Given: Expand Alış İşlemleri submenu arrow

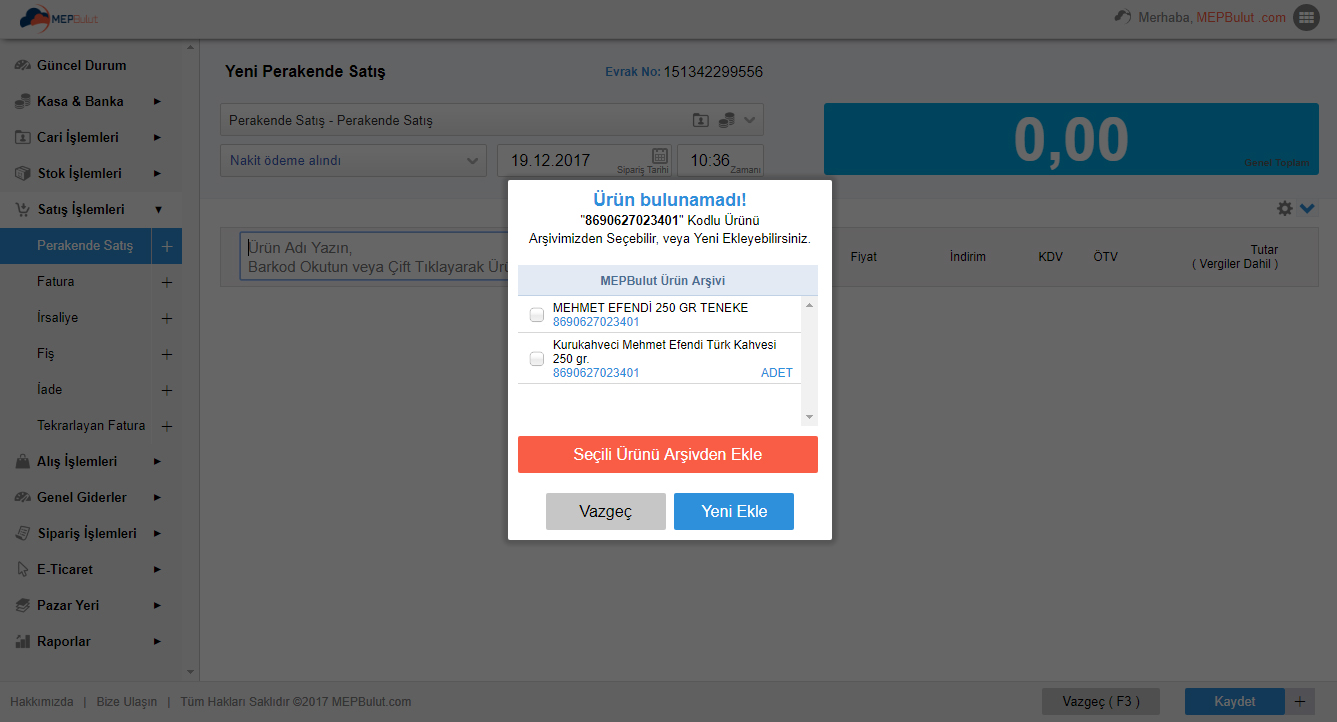Looking at the screenshot, I should 157,461.
